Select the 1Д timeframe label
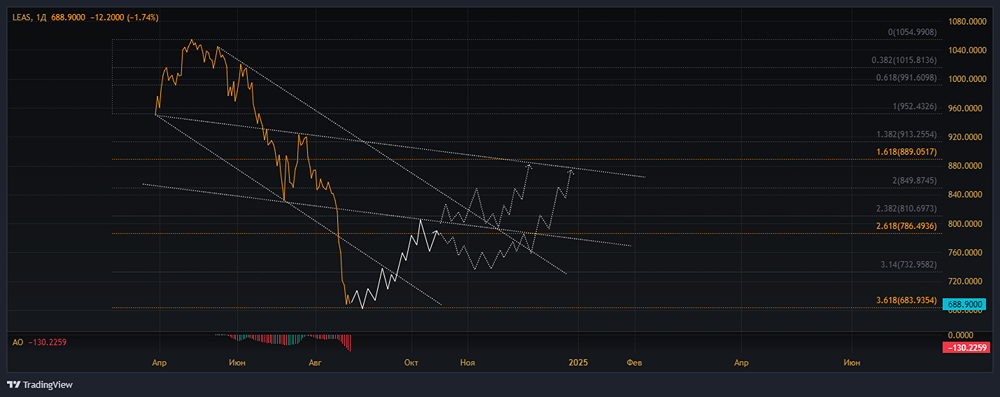This screenshot has height=397, width=1000. (x=40, y=18)
